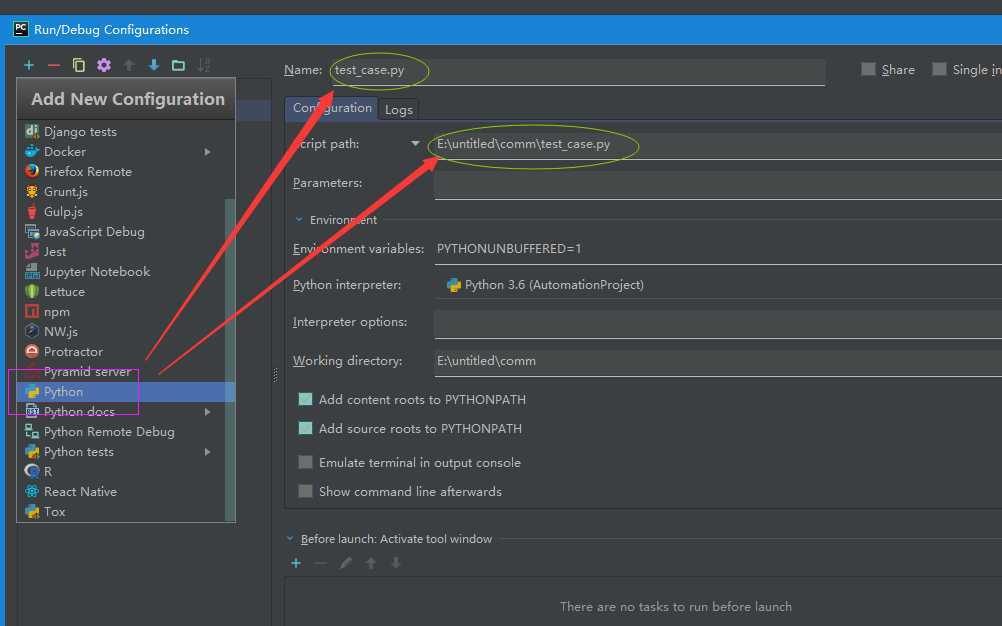Expand the Python tests submenu

click(x=207, y=452)
